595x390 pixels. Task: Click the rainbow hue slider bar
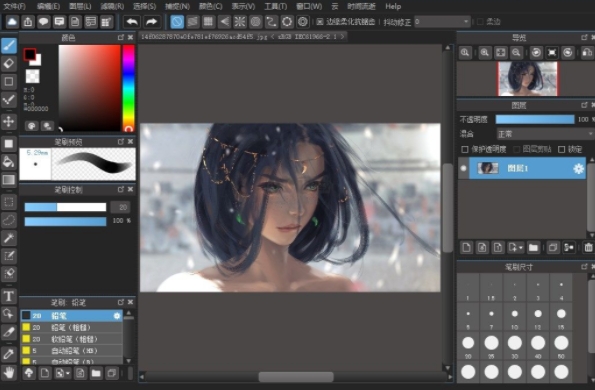(x=128, y=88)
